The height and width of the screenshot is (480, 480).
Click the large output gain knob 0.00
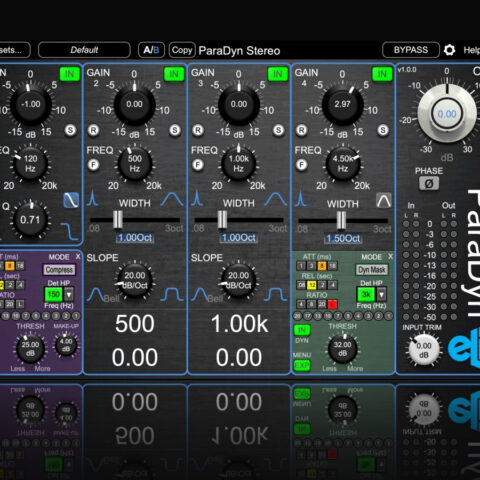point(447,114)
